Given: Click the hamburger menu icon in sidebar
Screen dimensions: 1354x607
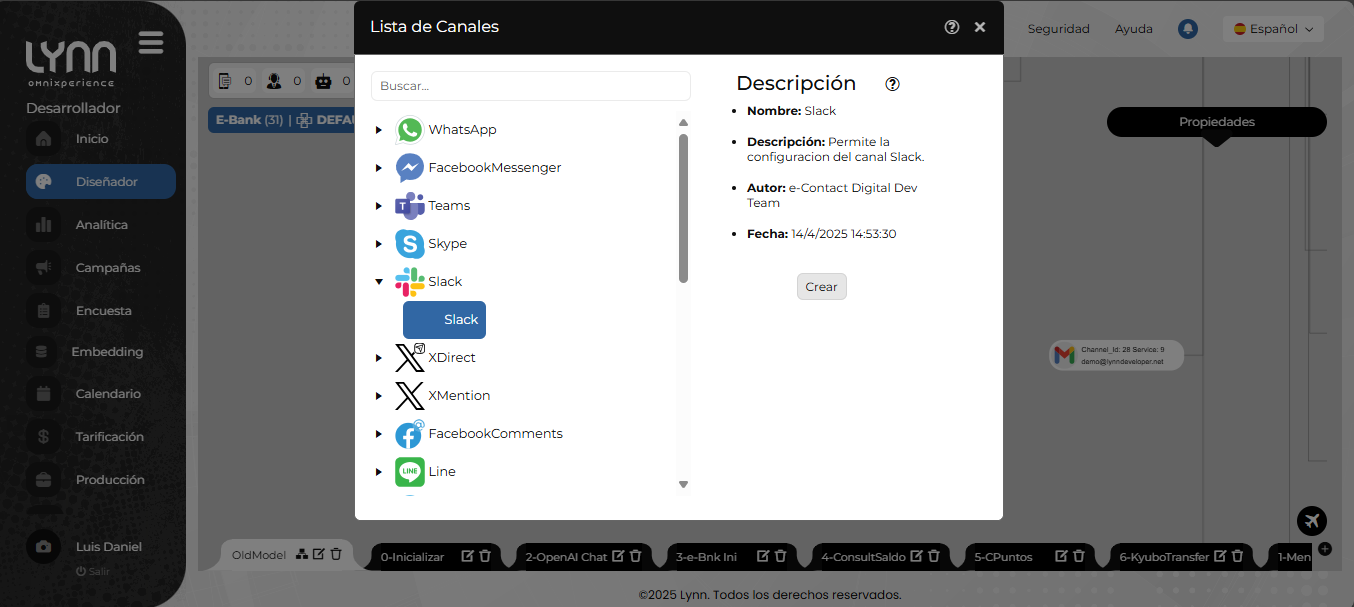Looking at the screenshot, I should tap(151, 43).
